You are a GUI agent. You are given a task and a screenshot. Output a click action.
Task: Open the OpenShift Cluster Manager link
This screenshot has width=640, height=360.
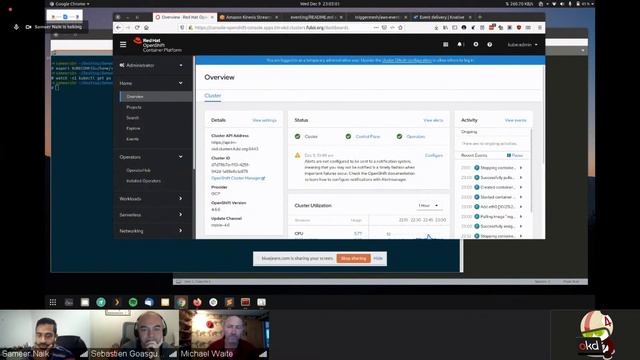point(238,178)
